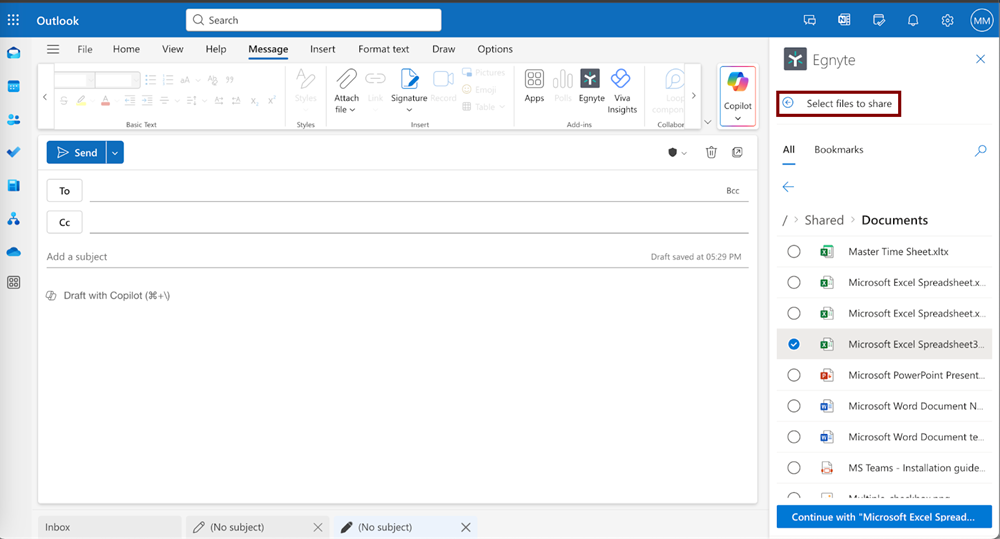The height and width of the screenshot is (539, 1000).
Task: Click the Apps icon in ribbon
Action: tap(534, 86)
